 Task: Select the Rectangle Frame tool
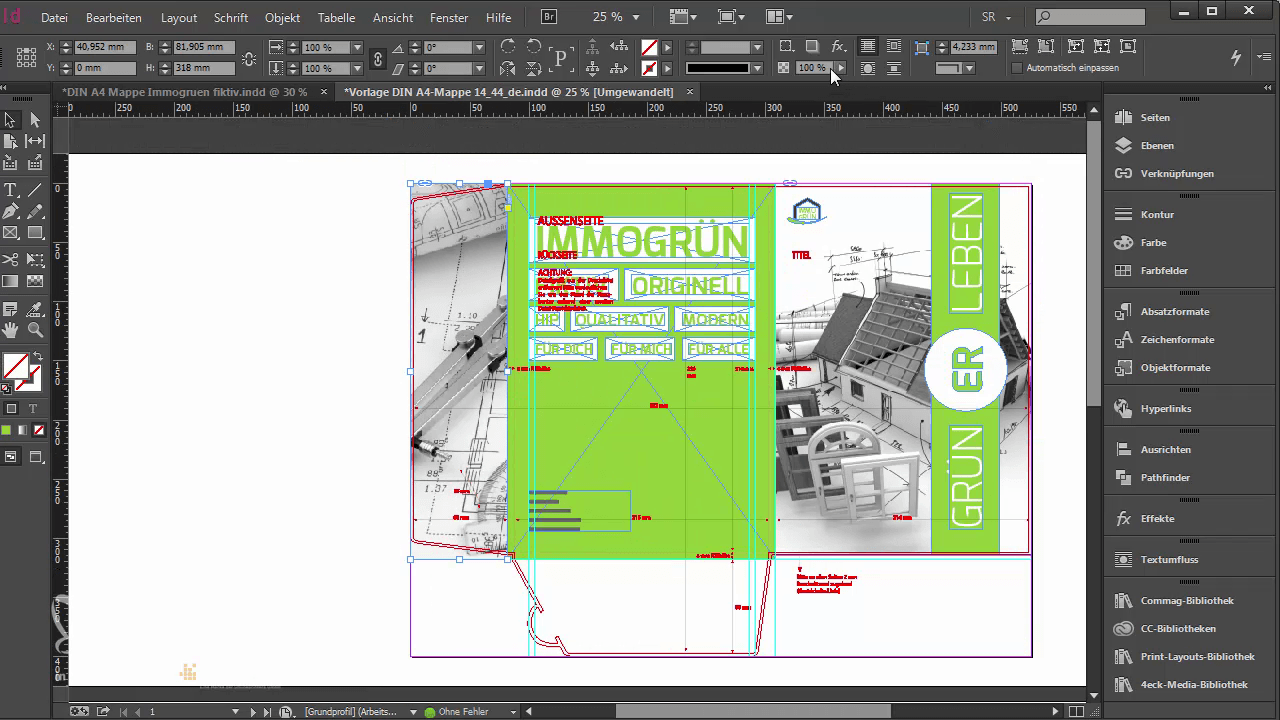pyautogui.click(x=11, y=233)
